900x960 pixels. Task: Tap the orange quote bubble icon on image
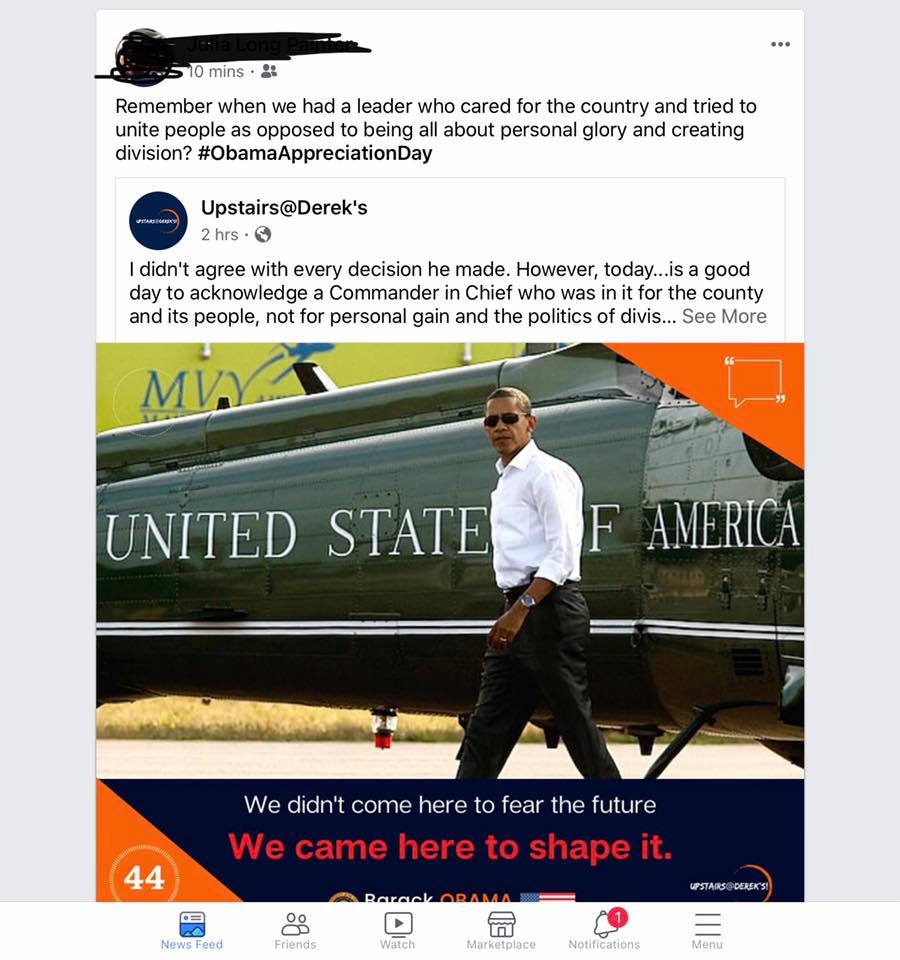coord(754,381)
